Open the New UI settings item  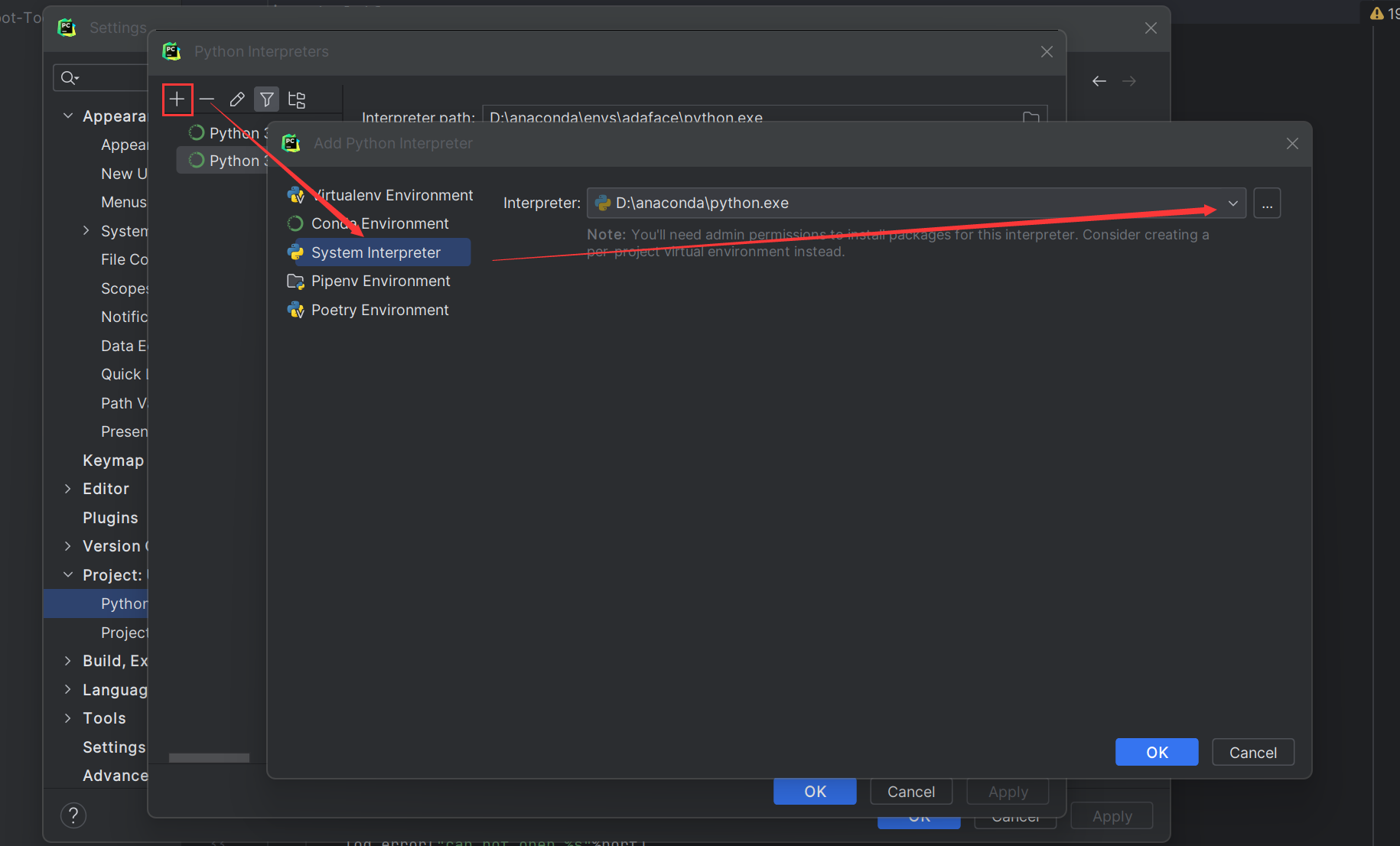pos(124,174)
